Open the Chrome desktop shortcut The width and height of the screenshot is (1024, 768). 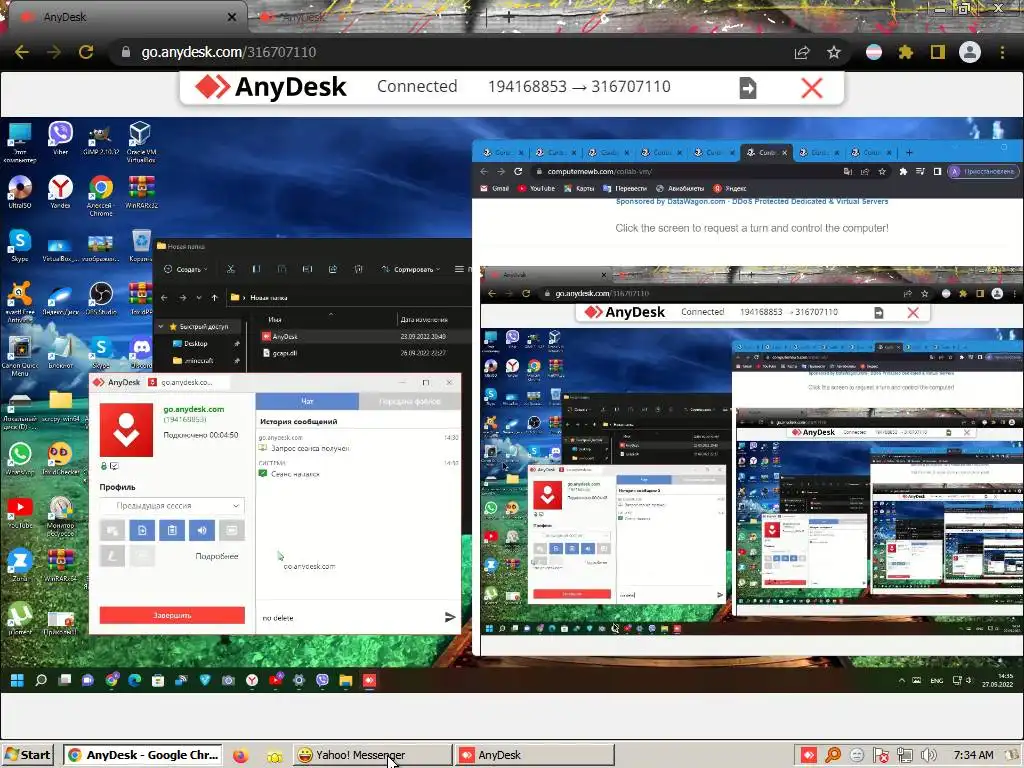101,195
